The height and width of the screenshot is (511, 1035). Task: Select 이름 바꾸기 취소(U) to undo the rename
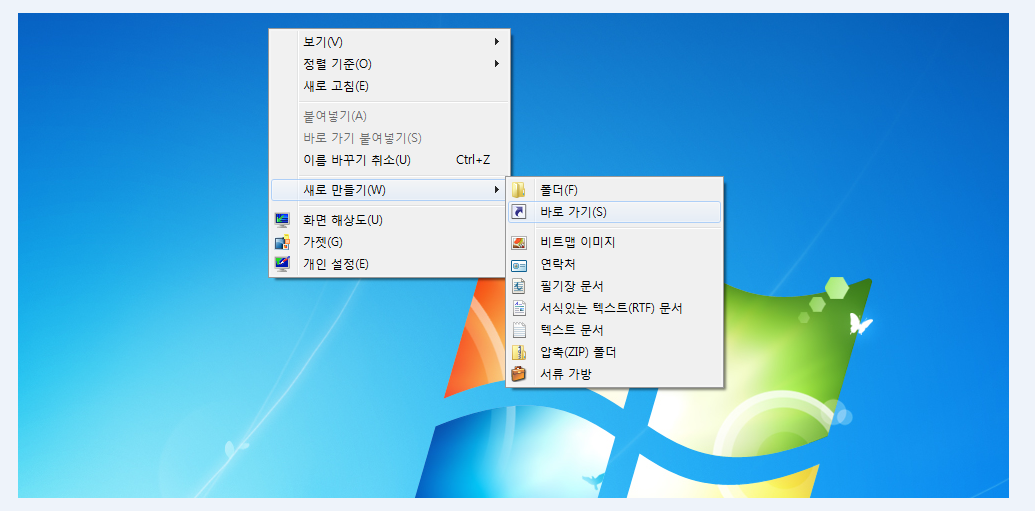[389, 160]
